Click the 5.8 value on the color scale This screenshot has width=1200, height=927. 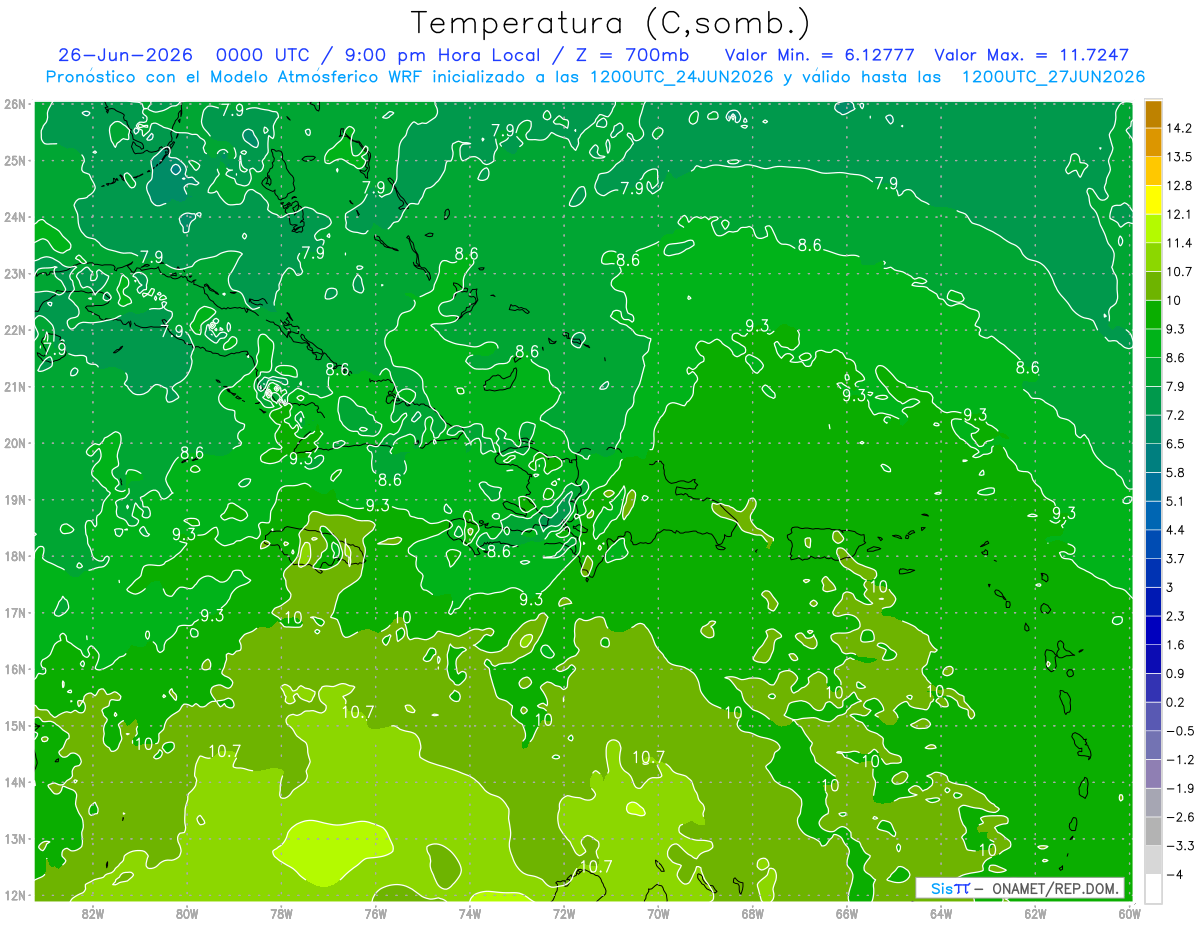(x=1176, y=472)
